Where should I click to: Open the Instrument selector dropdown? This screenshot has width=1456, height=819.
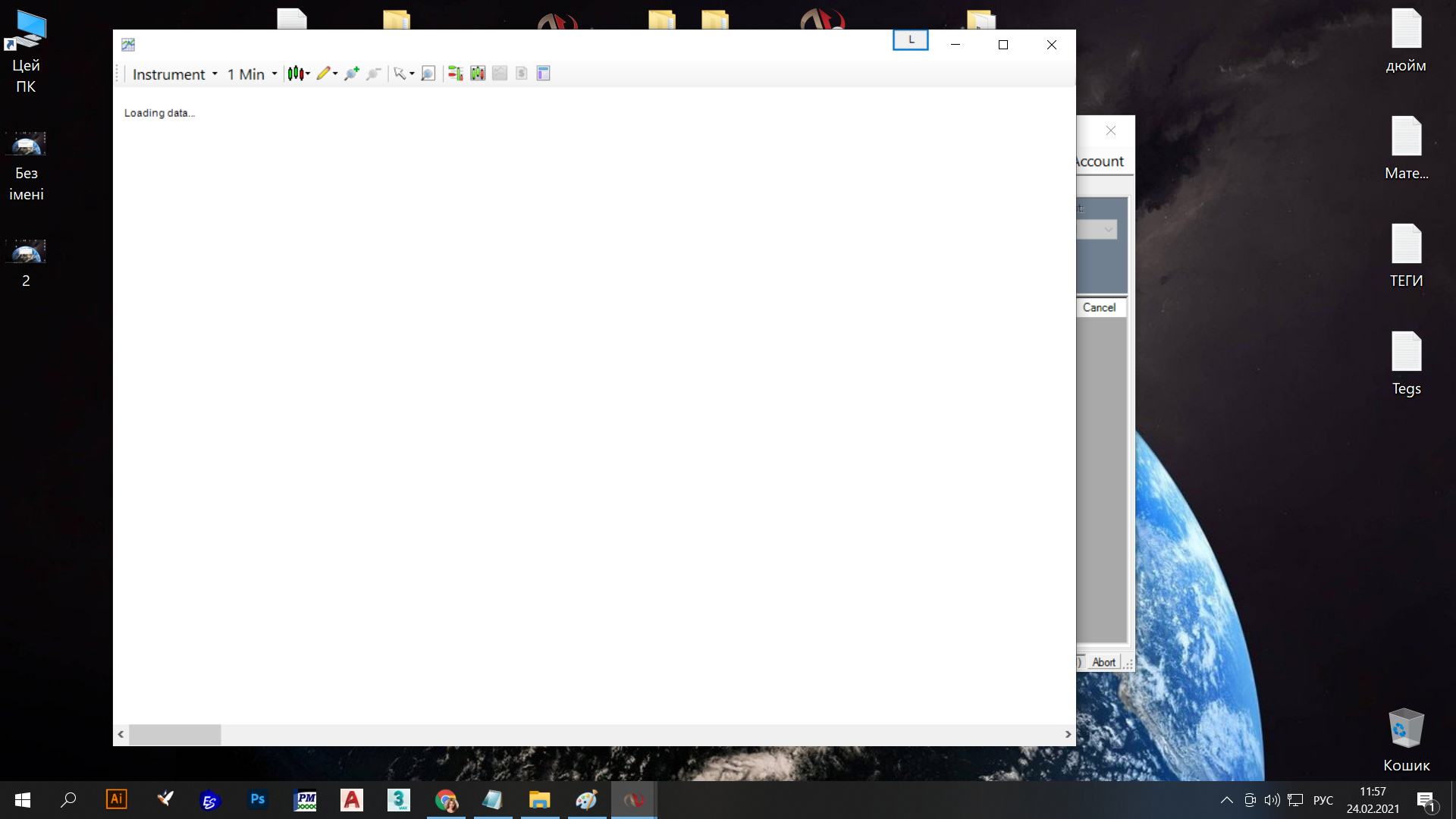coord(174,74)
